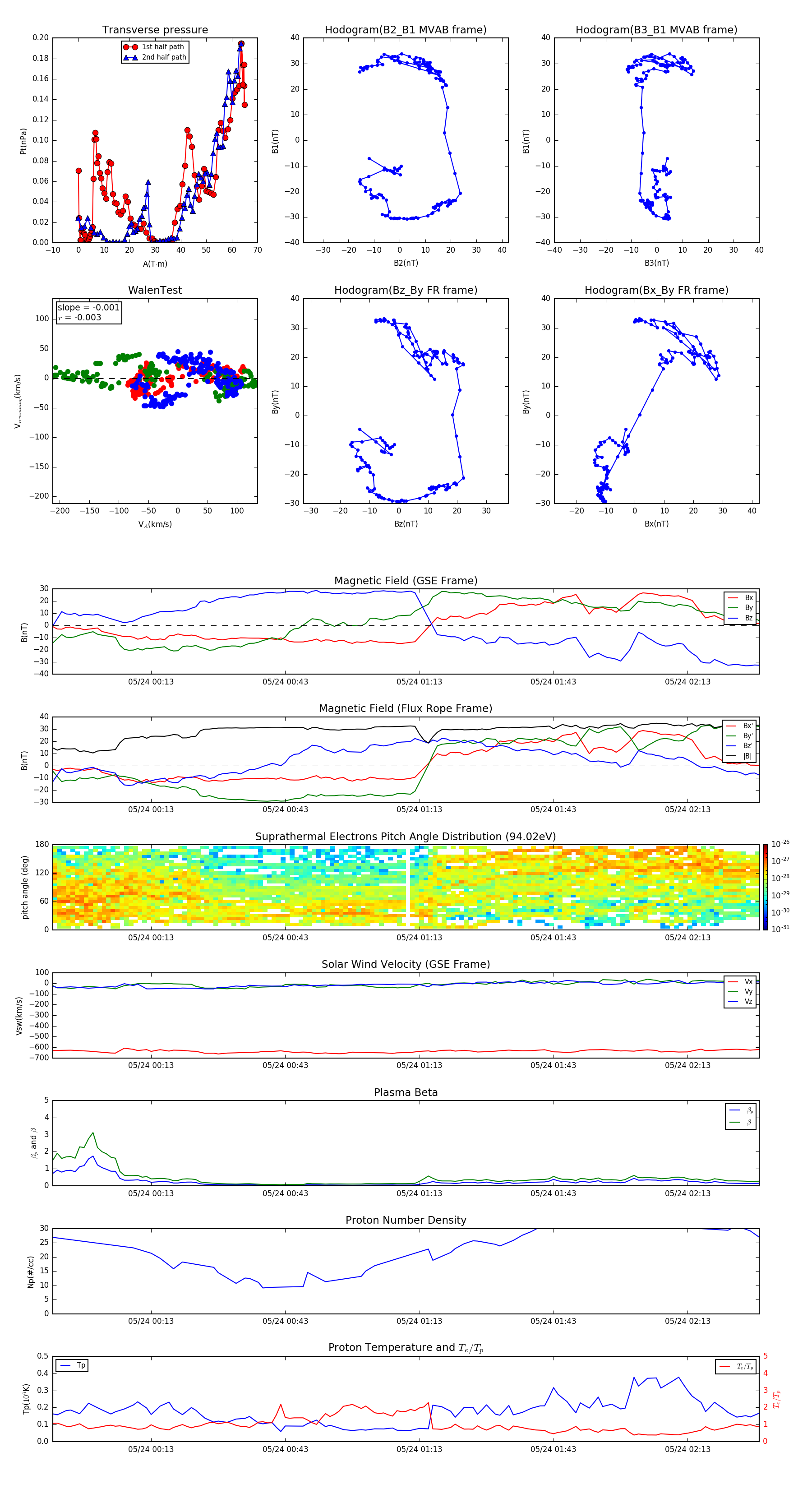Select the 'r = -0.003' annotation

click(x=80, y=317)
